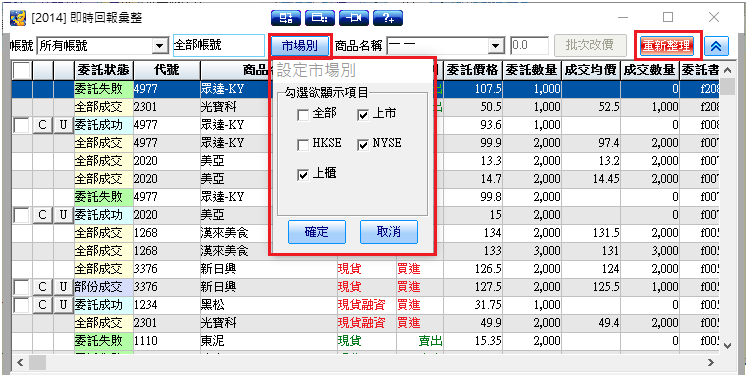Click U button on the 3376 部份成交 row

tap(63, 287)
